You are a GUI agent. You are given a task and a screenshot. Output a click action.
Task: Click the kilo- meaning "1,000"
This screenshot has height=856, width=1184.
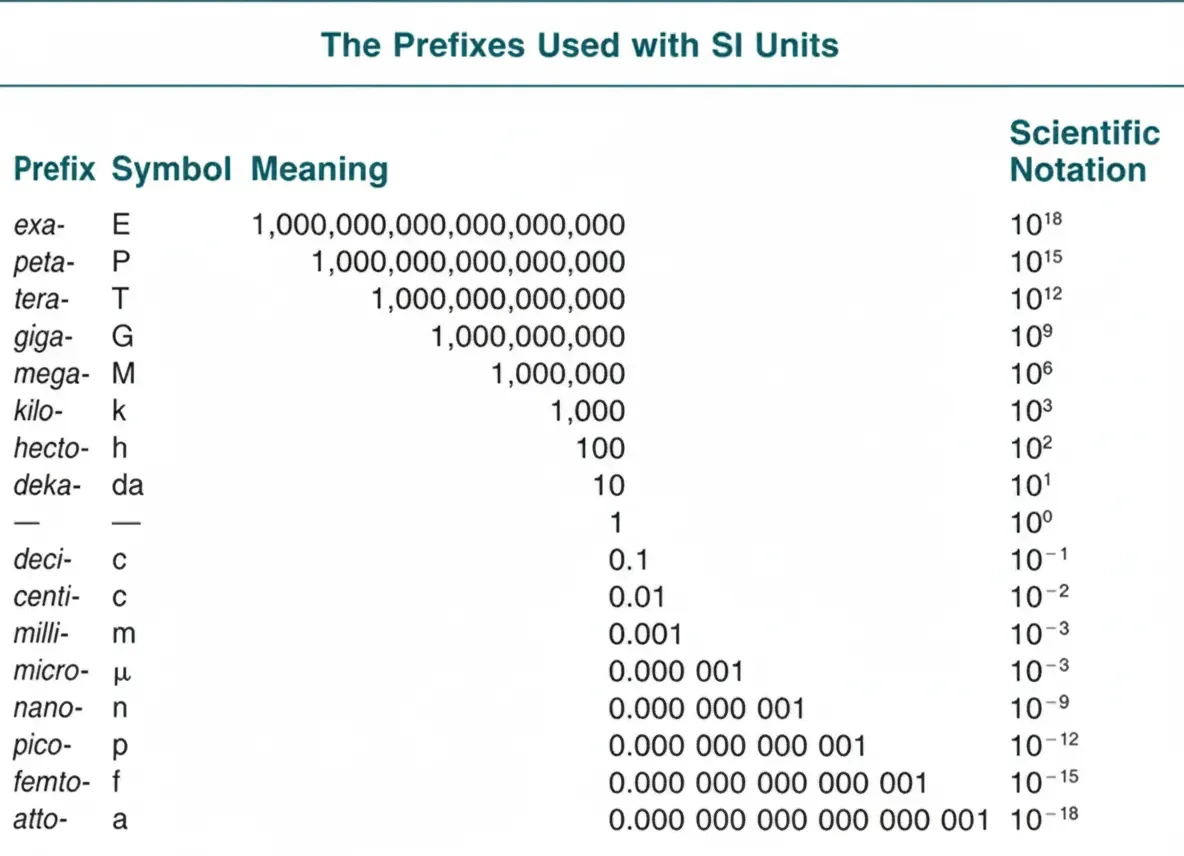click(x=588, y=411)
